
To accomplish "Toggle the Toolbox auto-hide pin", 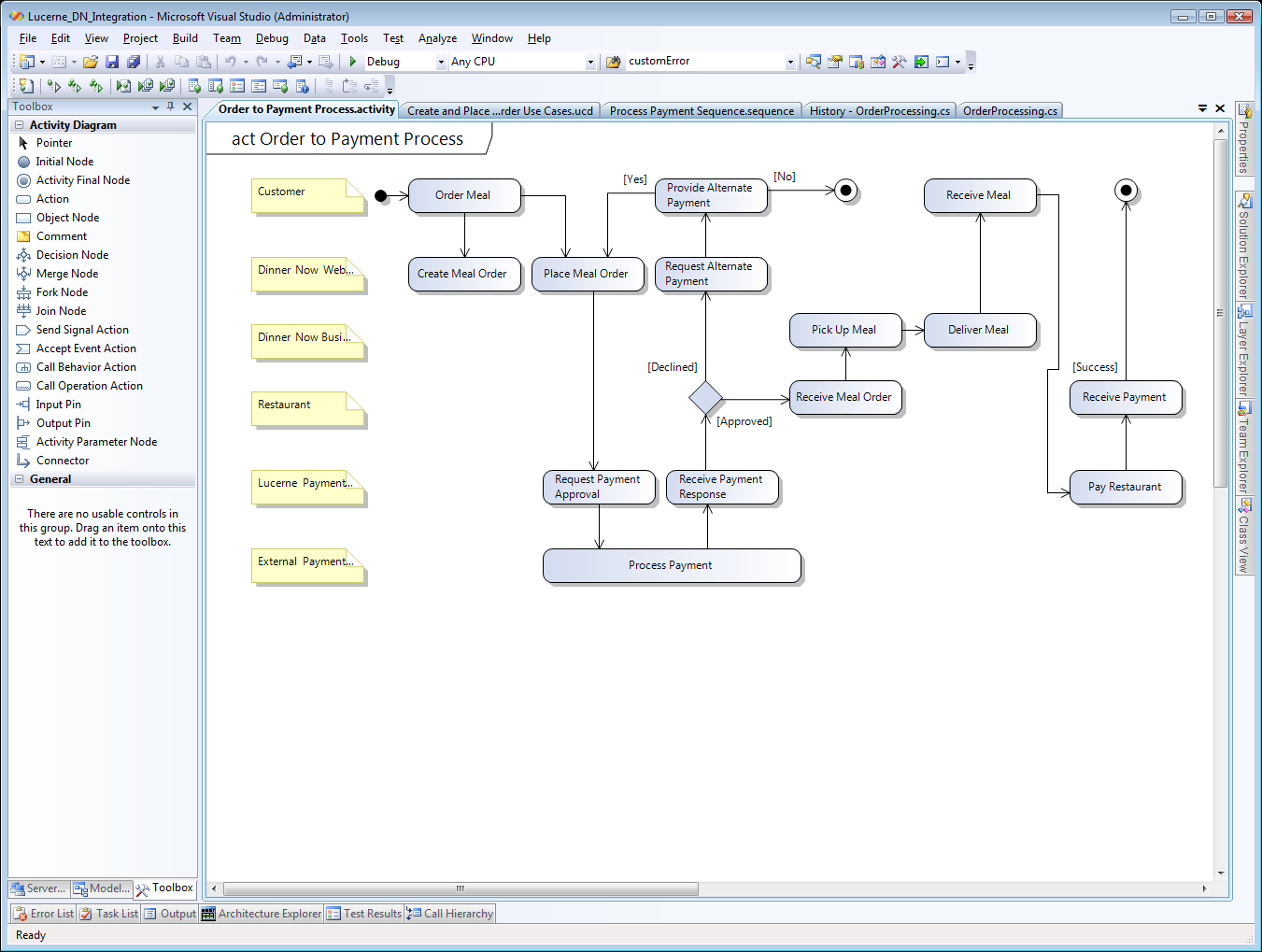I will (x=171, y=107).
